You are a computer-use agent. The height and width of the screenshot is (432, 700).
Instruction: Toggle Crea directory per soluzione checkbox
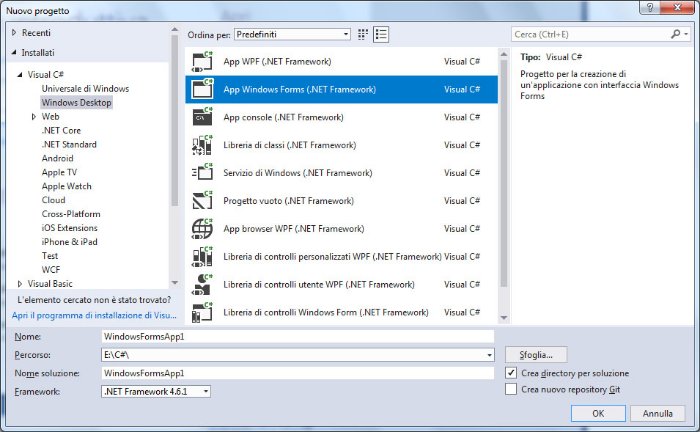511,373
